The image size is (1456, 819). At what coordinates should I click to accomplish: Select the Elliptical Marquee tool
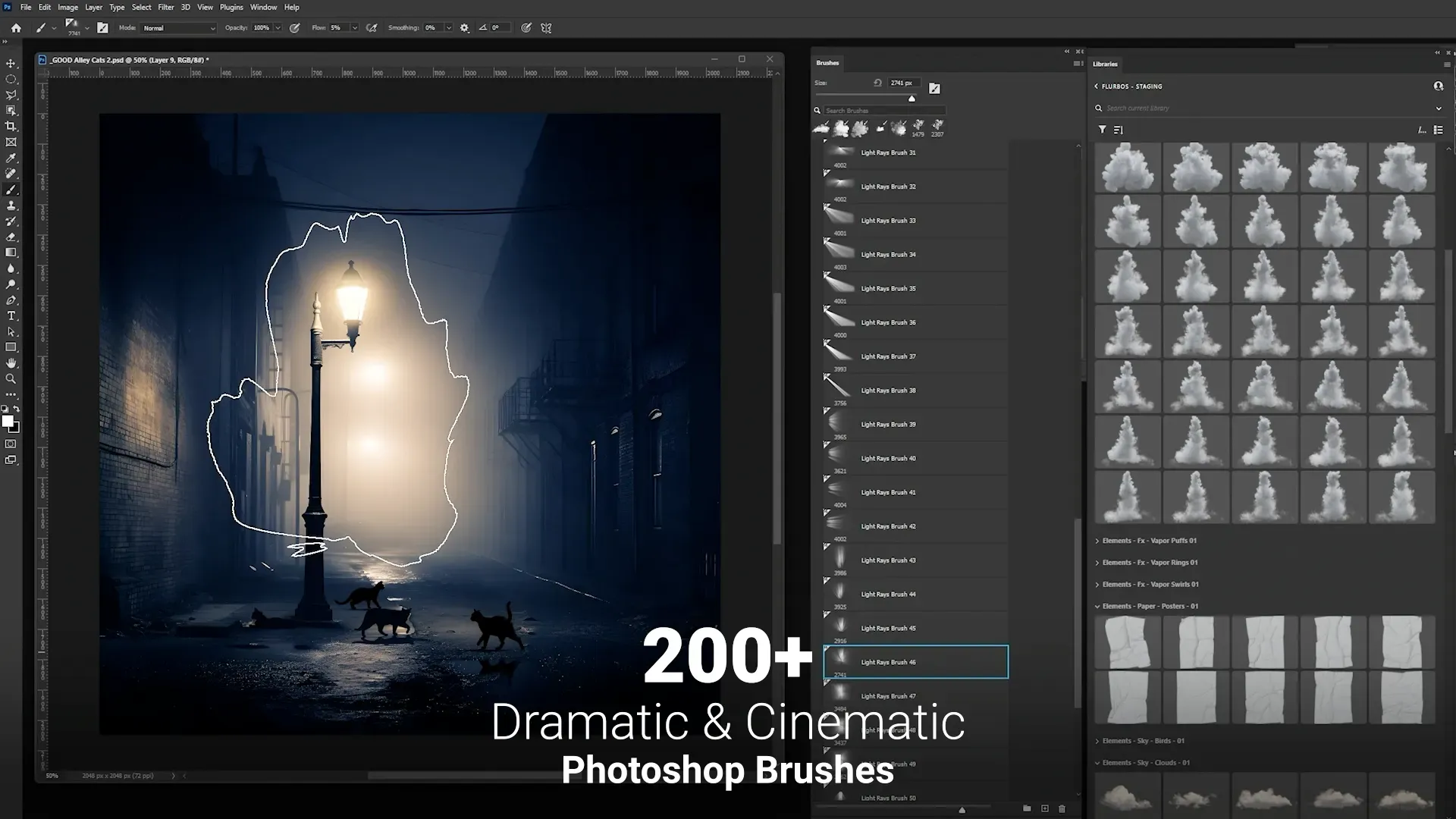pyautogui.click(x=11, y=79)
